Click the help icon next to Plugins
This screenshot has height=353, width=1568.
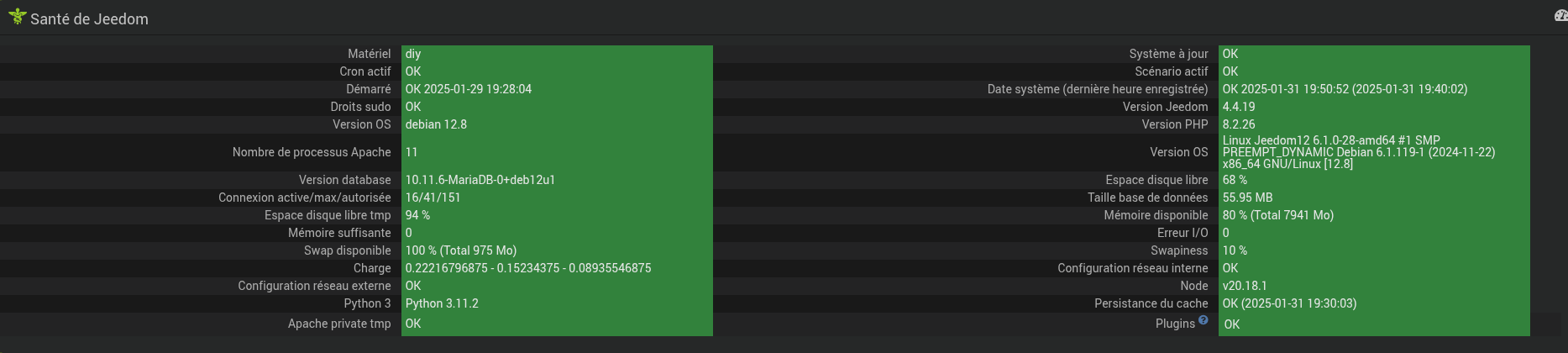pyautogui.click(x=1204, y=320)
